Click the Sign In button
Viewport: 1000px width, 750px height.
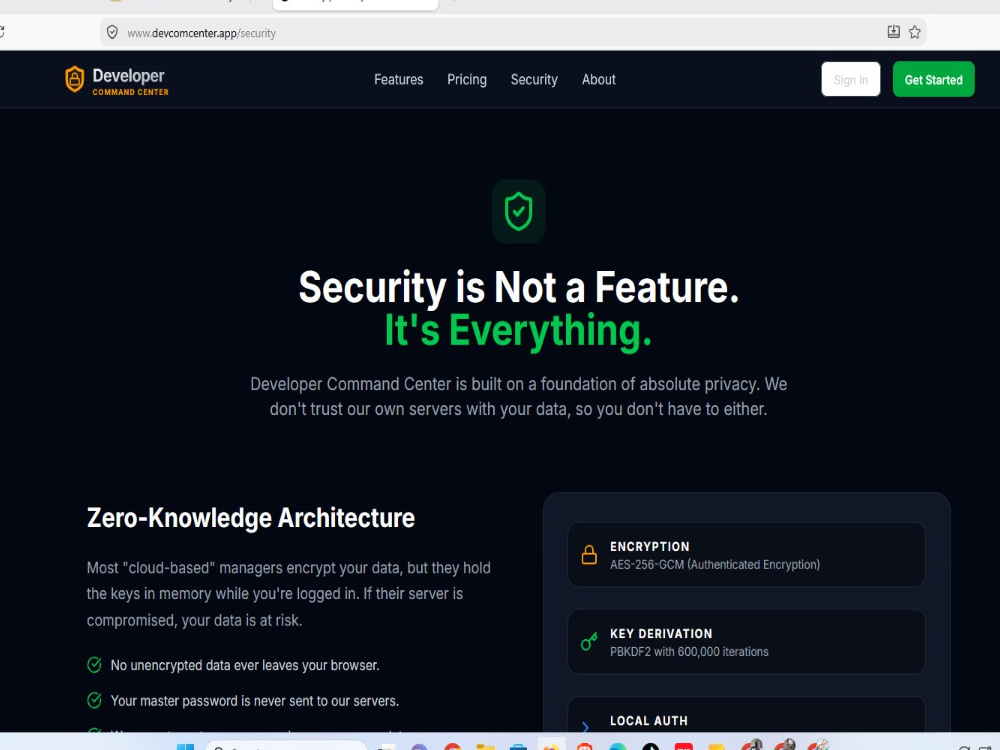(851, 80)
